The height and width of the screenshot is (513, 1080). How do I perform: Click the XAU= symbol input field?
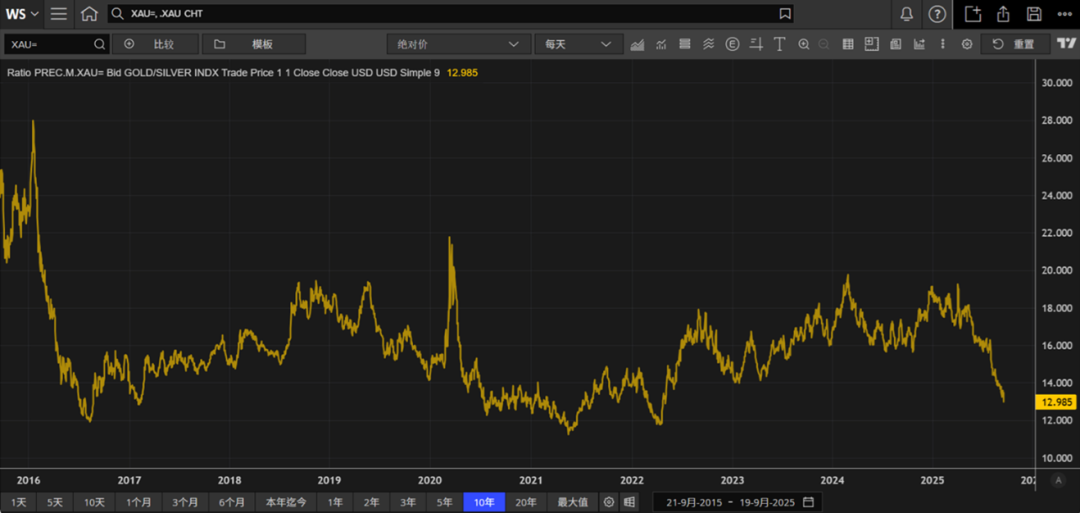pyautogui.click(x=50, y=44)
